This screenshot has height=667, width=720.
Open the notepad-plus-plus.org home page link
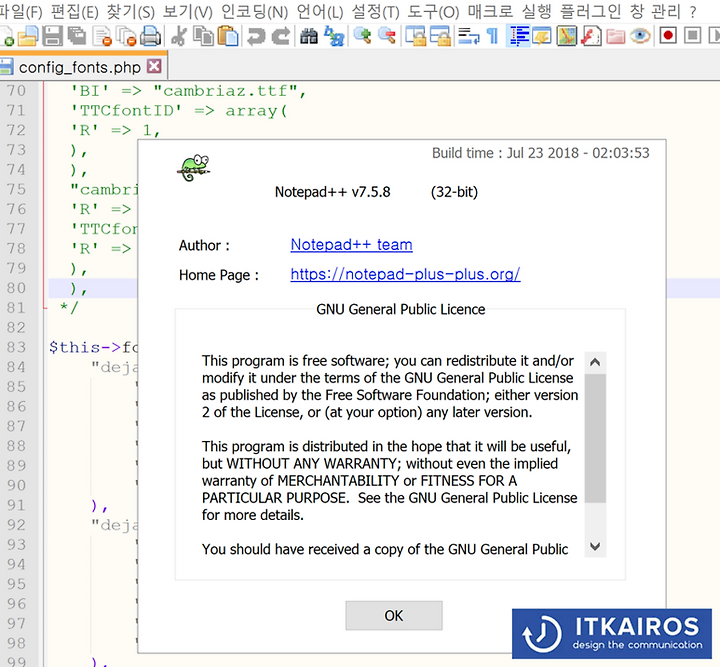[405, 274]
